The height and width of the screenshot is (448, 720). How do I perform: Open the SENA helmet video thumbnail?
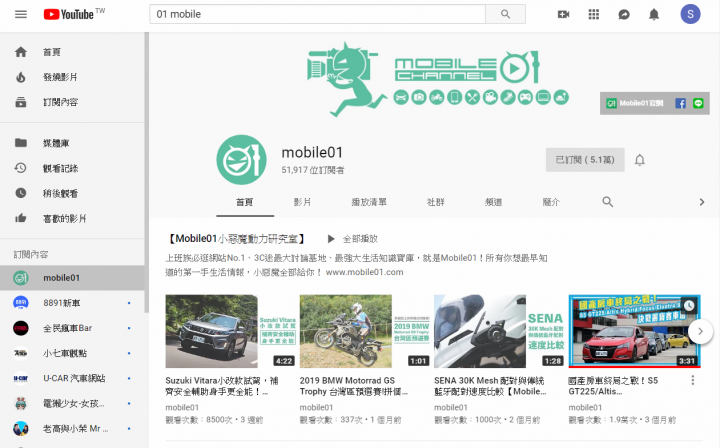coord(500,331)
